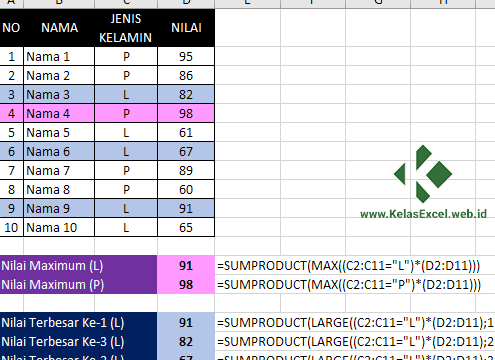The height and width of the screenshot is (360, 495).
Task: Select the pink score cell 98 in Nama 4 row
Action: click(x=186, y=113)
